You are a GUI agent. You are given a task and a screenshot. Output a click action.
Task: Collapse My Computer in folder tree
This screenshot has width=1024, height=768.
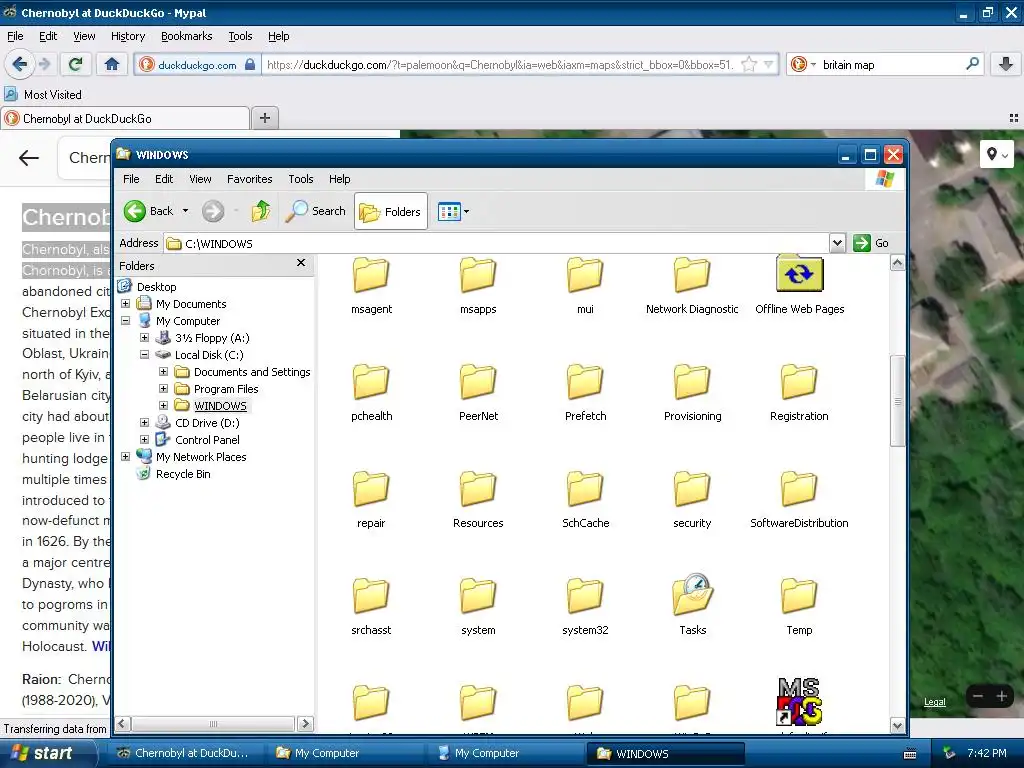click(x=125, y=321)
